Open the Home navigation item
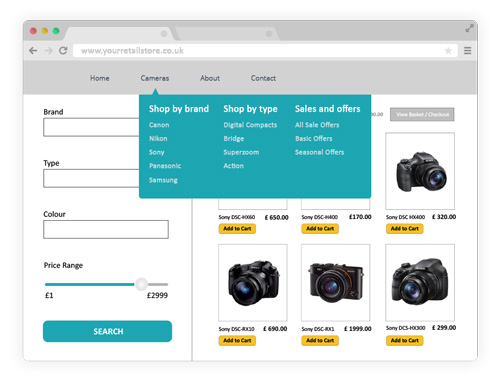Screen dimensions: 500x384 pos(100,78)
